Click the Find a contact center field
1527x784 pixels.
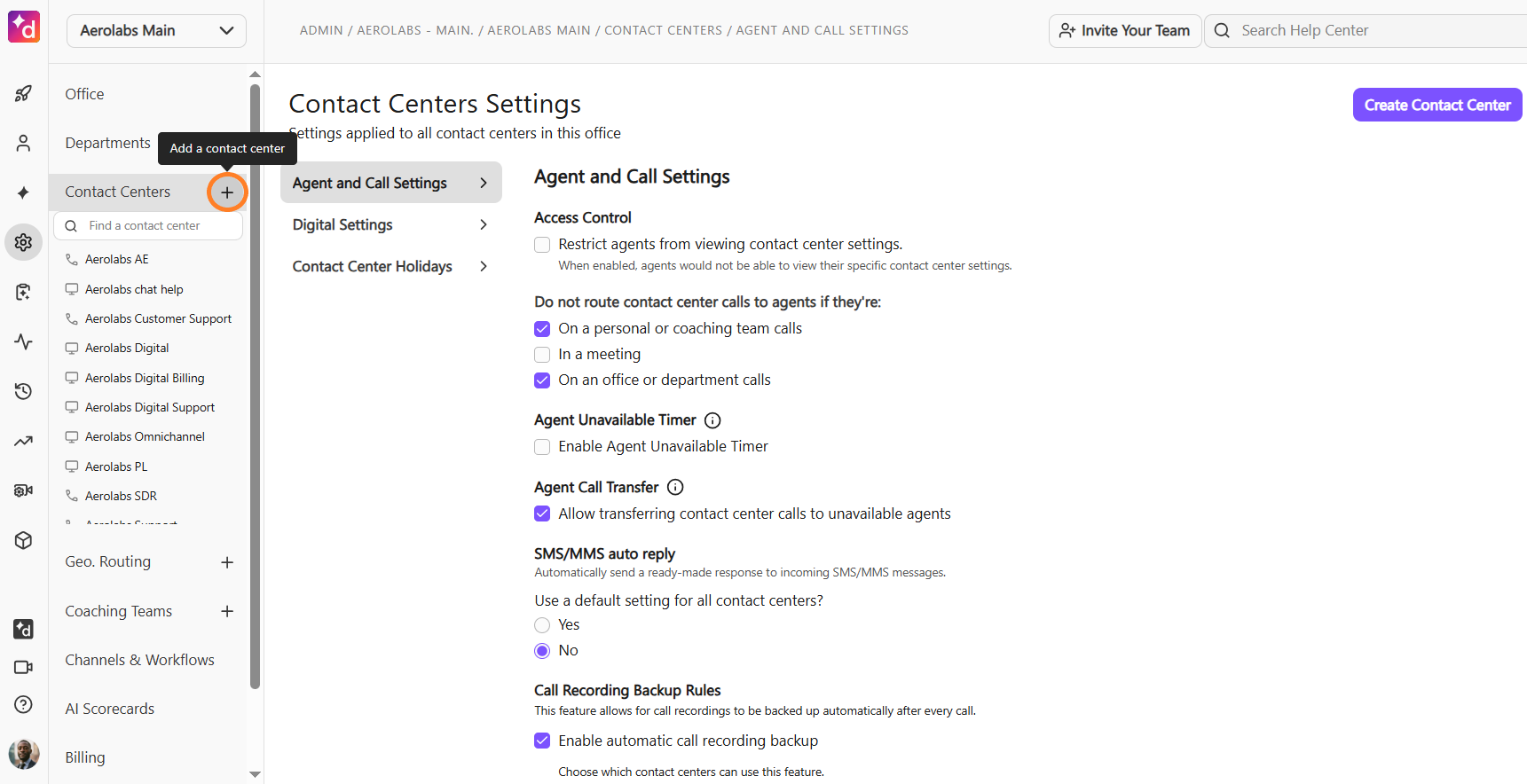(148, 226)
